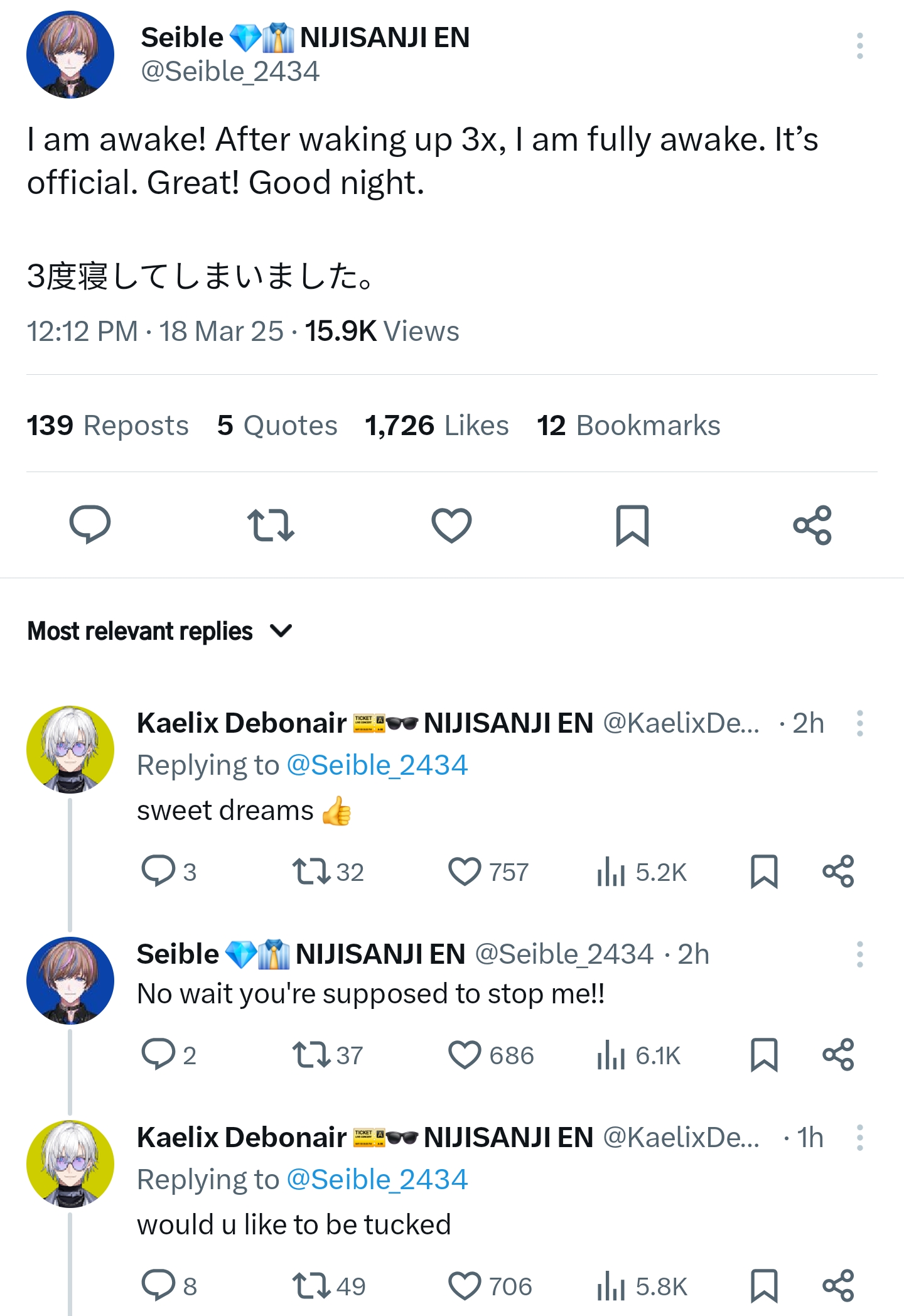904x1316 pixels.
Task: Bookmark Seible's main tweet
Action: pyautogui.click(x=632, y=525)
